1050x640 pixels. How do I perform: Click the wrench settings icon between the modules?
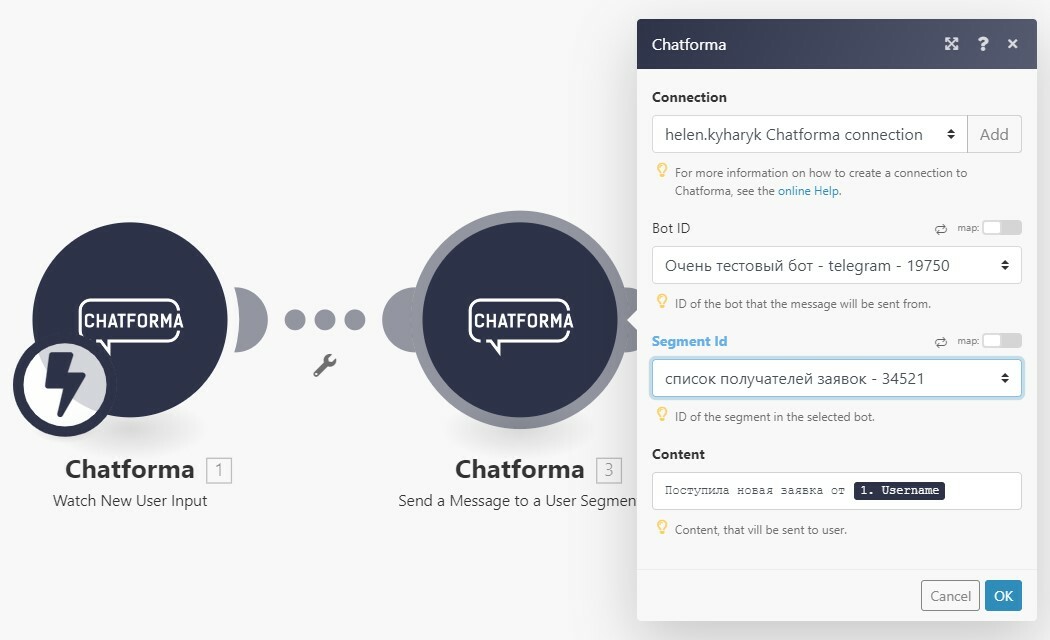click(325, 365)
